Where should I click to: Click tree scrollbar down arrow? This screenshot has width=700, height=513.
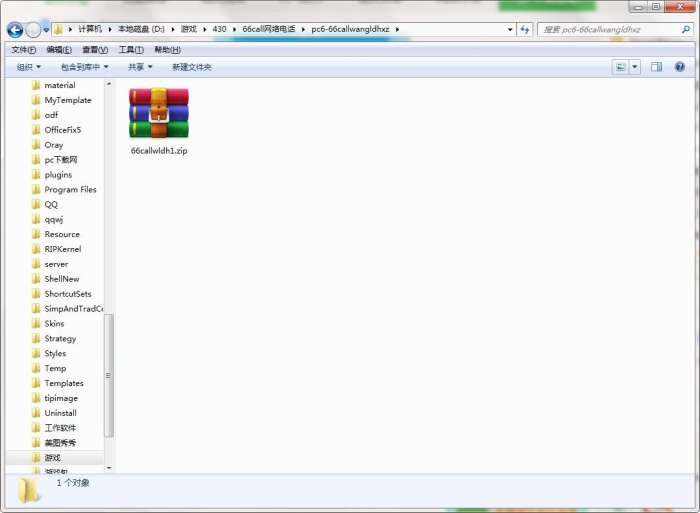tap(109, 468)
